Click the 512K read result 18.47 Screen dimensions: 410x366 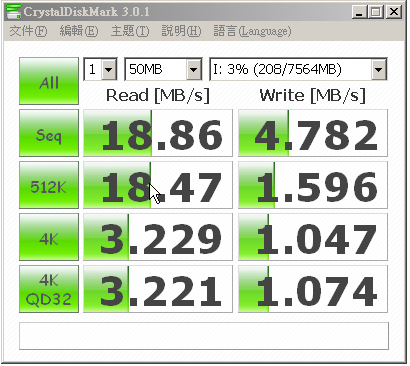click(x=158, y=185)
